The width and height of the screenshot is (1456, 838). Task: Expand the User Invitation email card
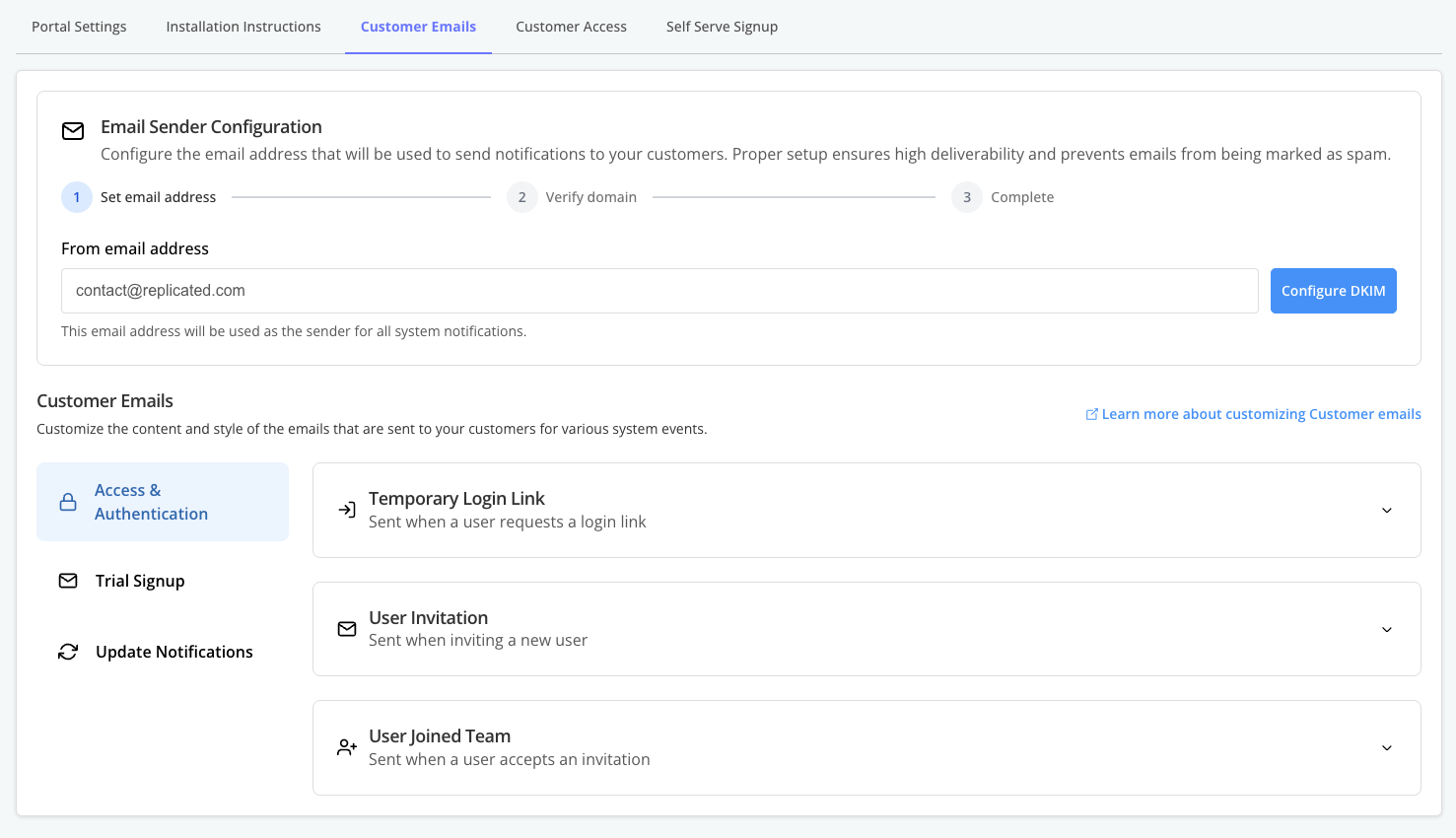pyautogui.click(x=1387, y=629)
